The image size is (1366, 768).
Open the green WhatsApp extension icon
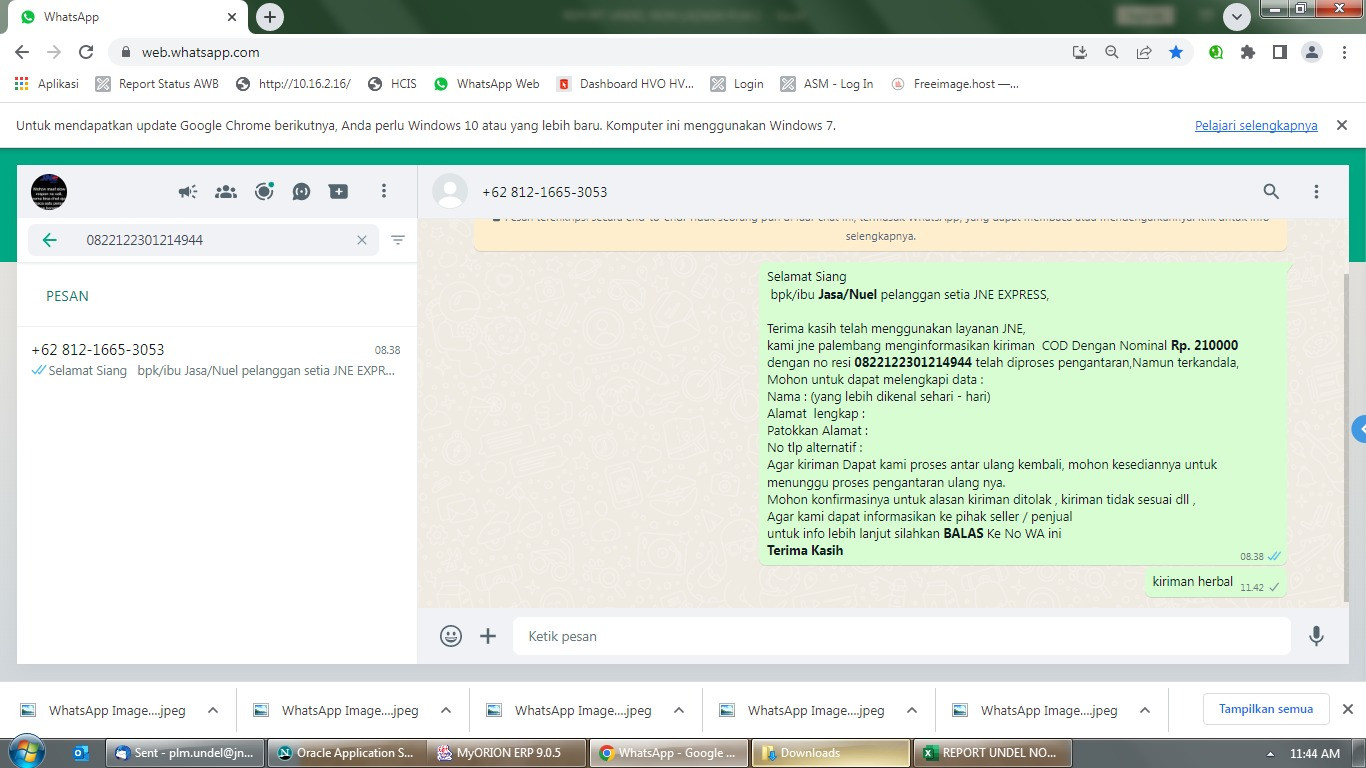(x=1216, y=52)
